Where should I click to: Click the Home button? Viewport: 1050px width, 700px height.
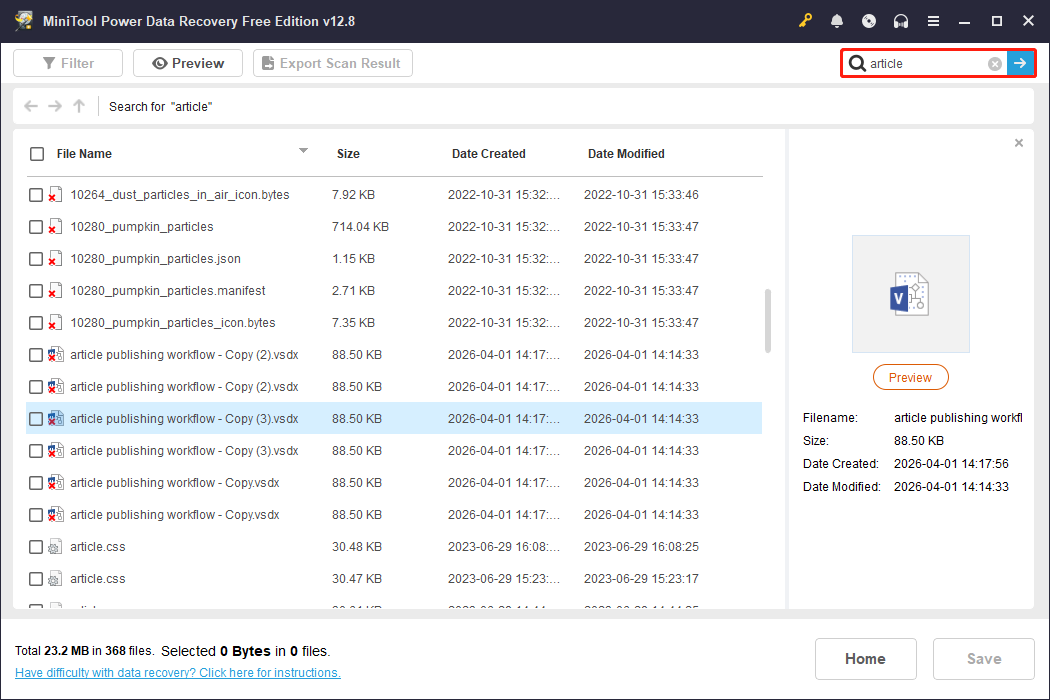(x=865, y=658)
